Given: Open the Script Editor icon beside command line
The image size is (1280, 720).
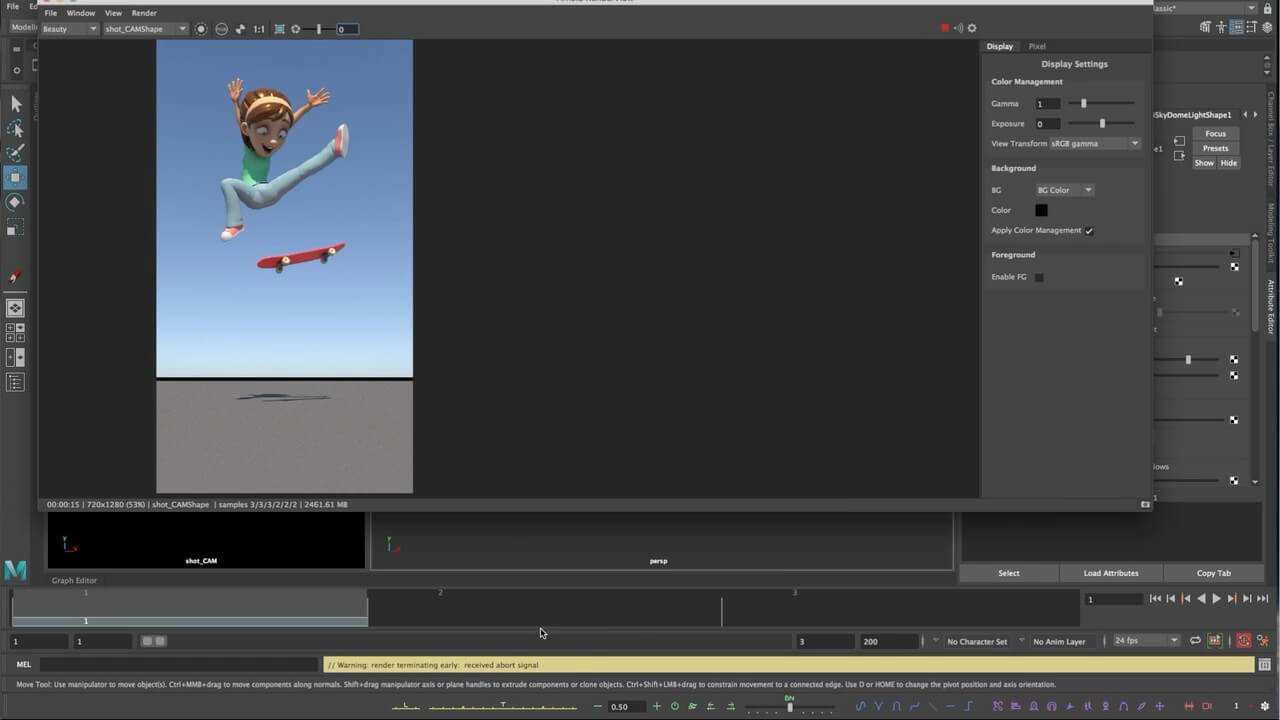Looking at the screenshot, I should pyautogui.click(x=1265, y=664).
